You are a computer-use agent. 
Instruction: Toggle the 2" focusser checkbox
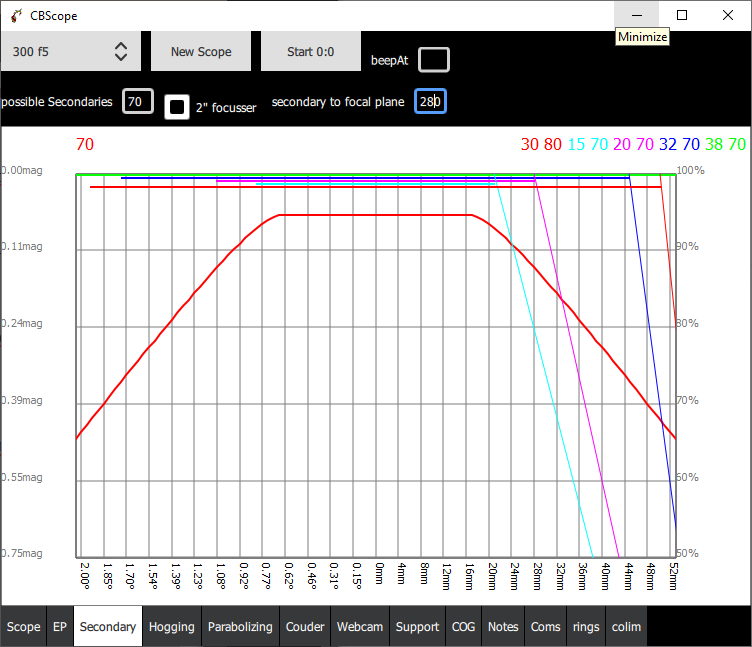pyautogui.click(x=176, y=106)
